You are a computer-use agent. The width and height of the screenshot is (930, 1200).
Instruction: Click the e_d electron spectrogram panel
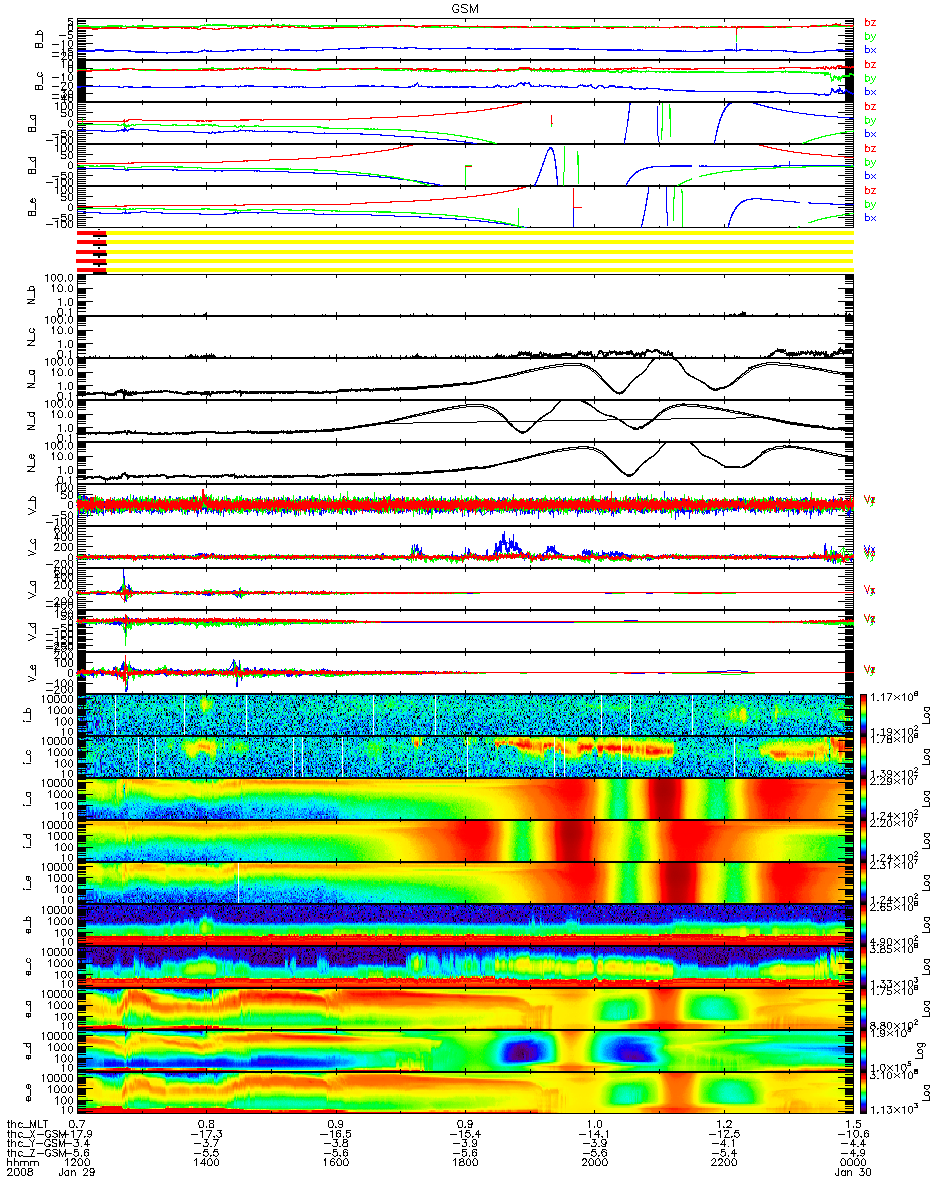coord(465,1050)
